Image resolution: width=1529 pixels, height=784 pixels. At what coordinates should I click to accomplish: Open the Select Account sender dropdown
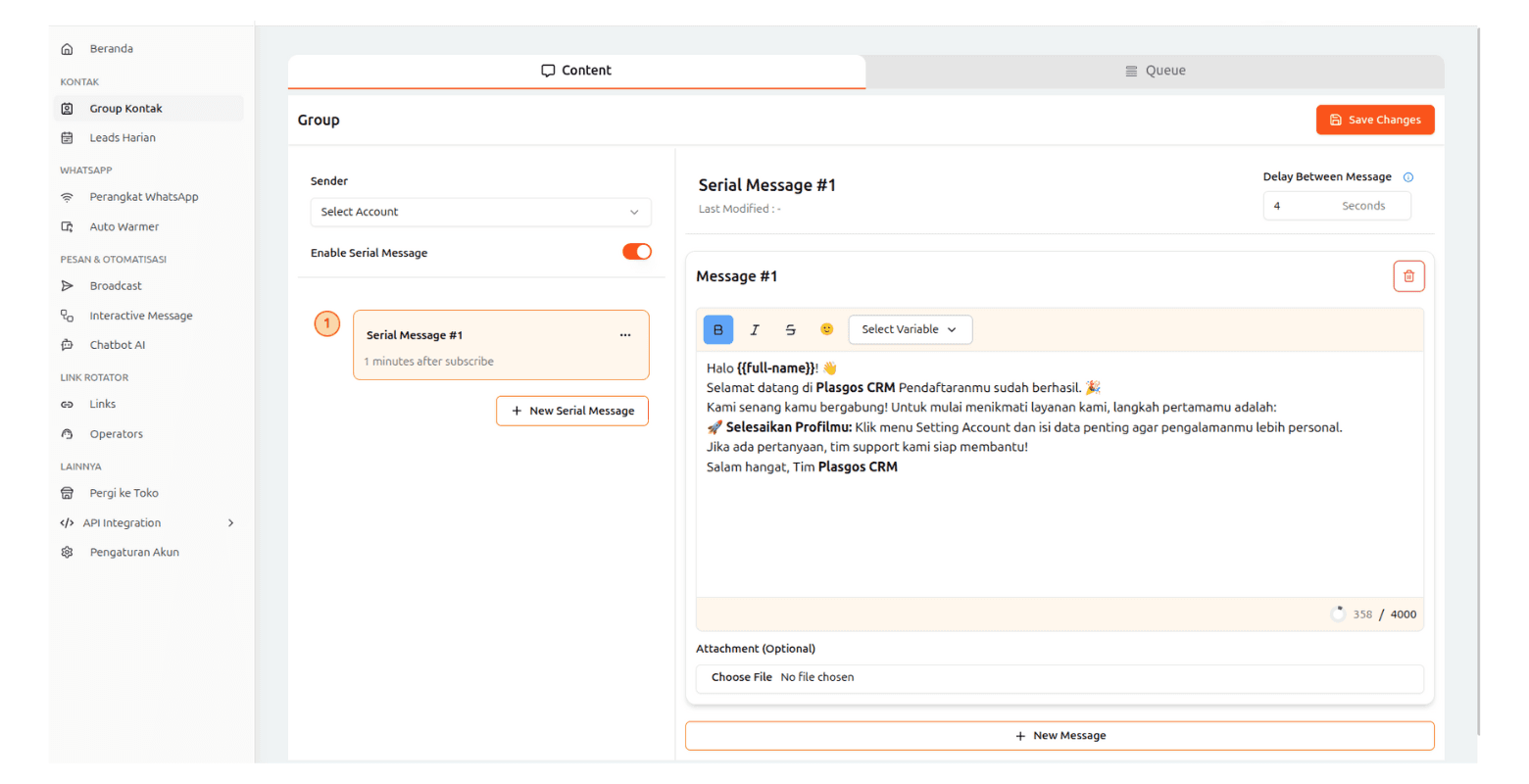click(x=480, y=212)
